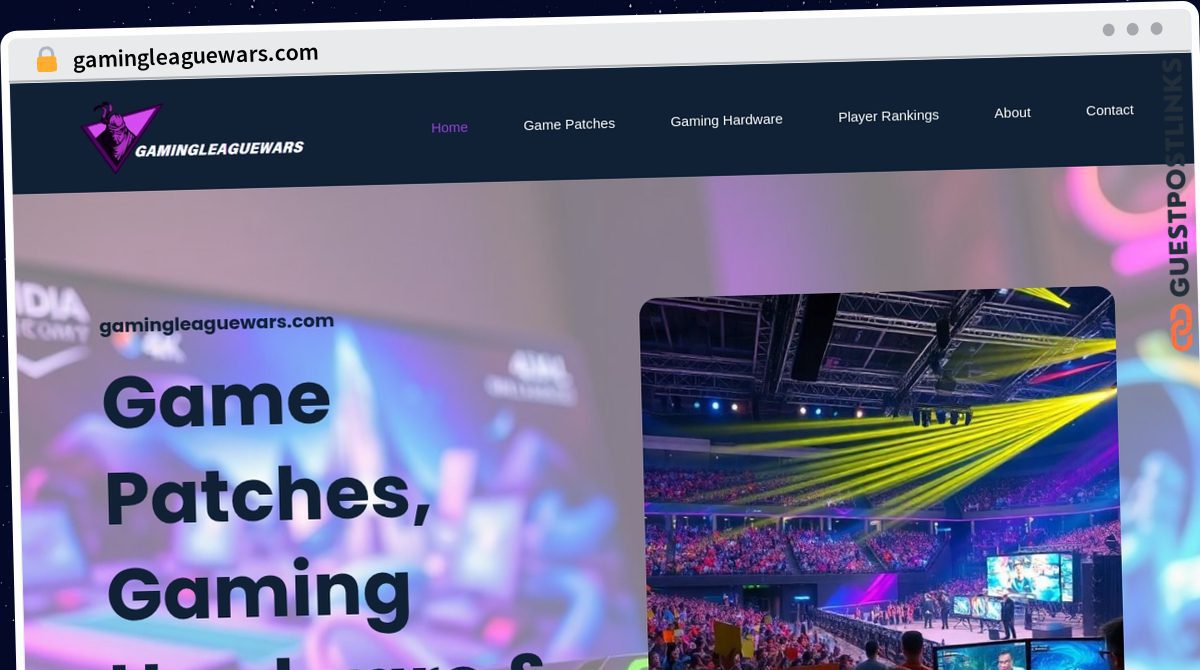This screenshot has width=1200, height=670.
Task: Click the orange padlock security icon
Action: tap(46, 60)
